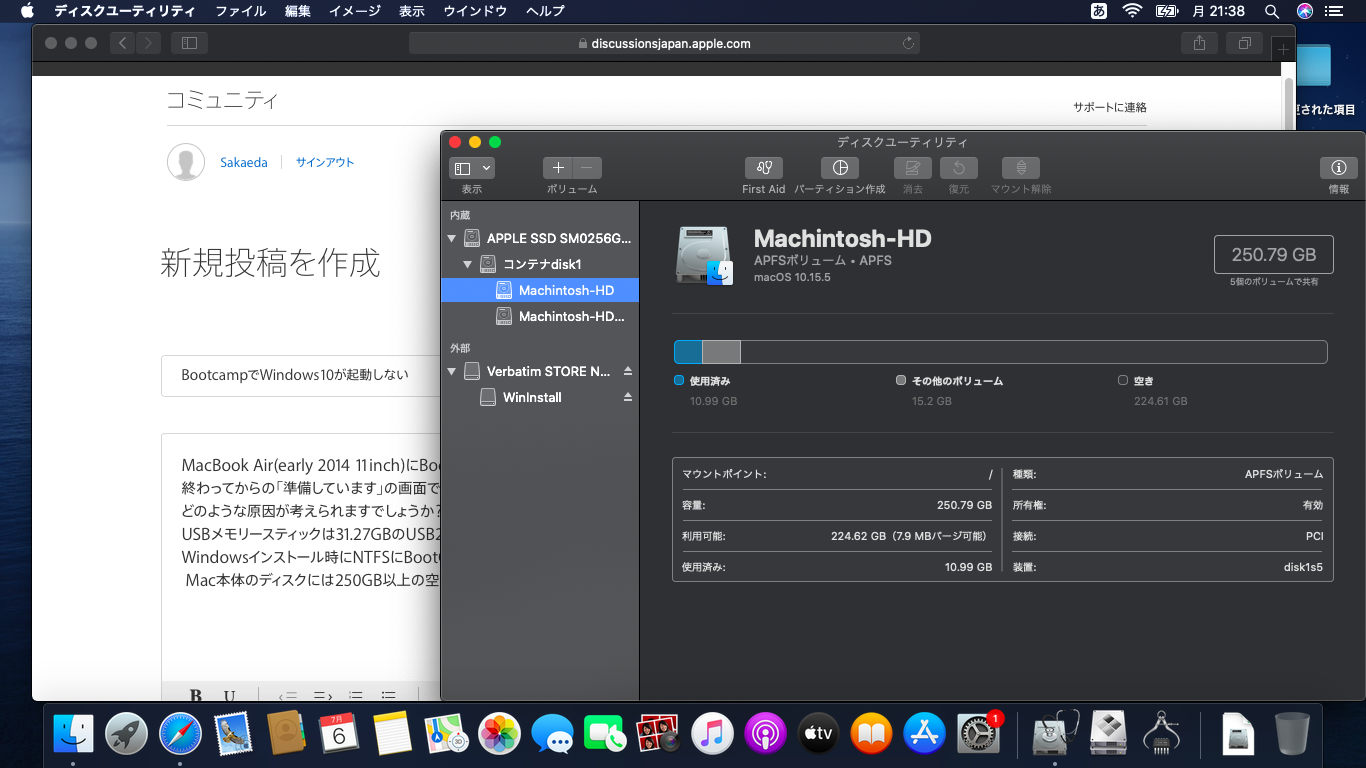Open the display view dropdown in Disk Utility
Viewport: 1366px width, 768px height.
click(472, 168)
